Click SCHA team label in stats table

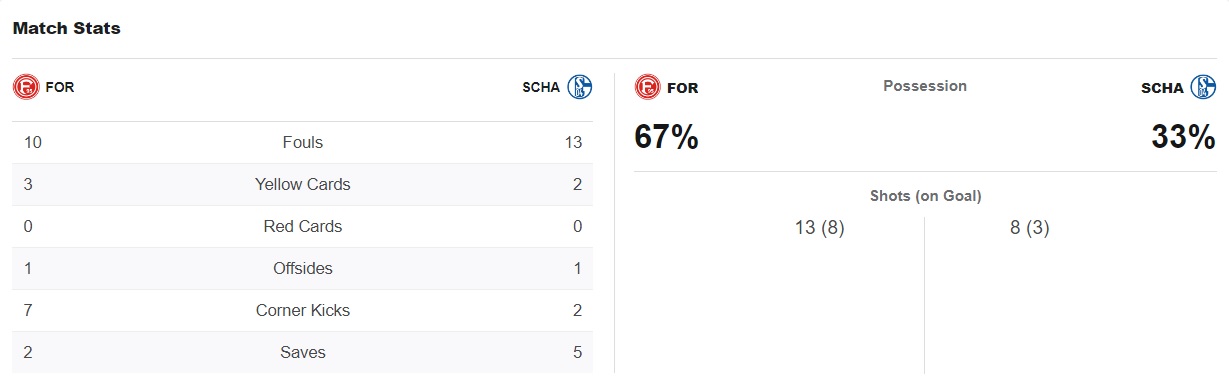pos(541,87)
